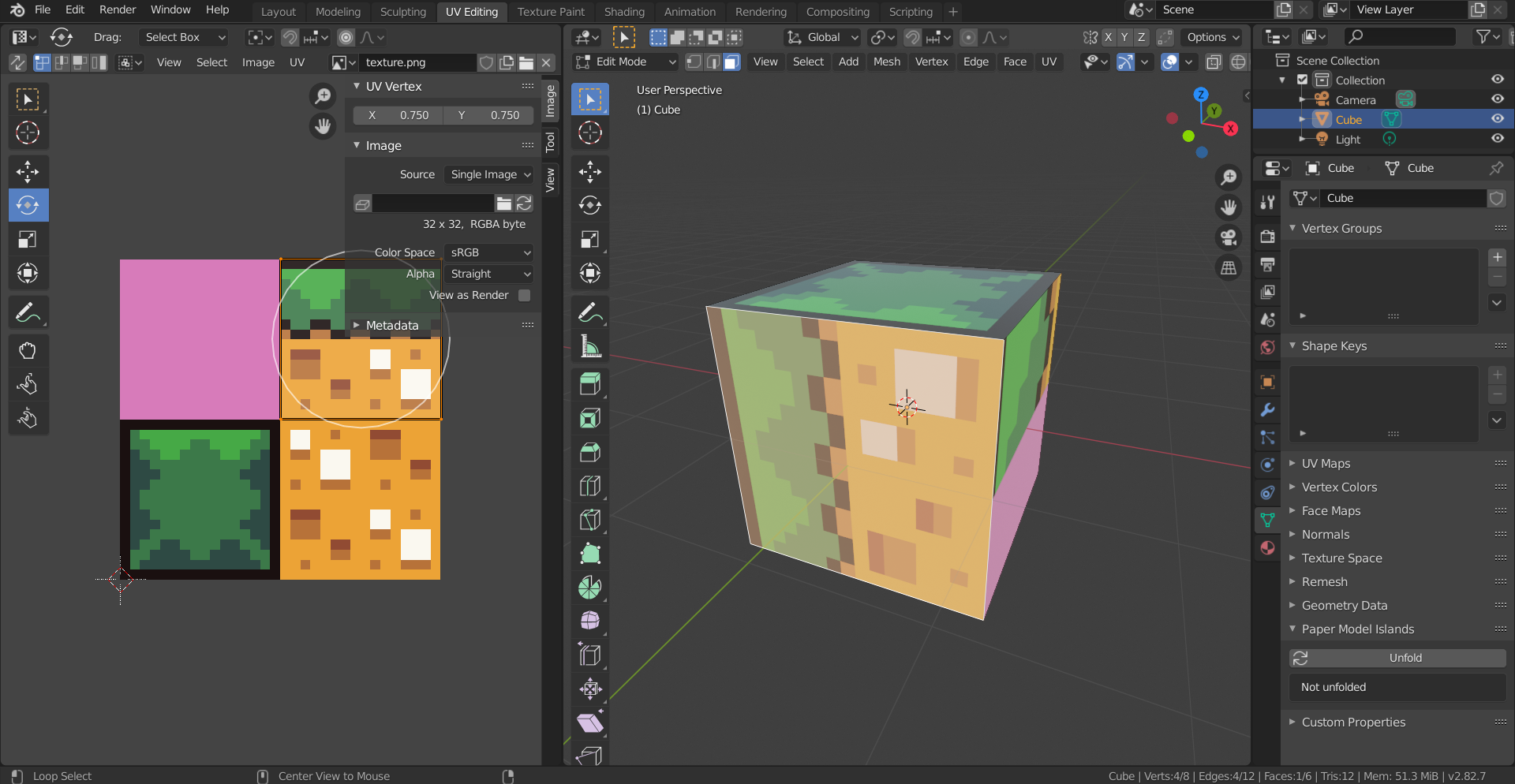Click the texture.png image name field
This screenshot has height=784, width=1515.
click(417, 62)
